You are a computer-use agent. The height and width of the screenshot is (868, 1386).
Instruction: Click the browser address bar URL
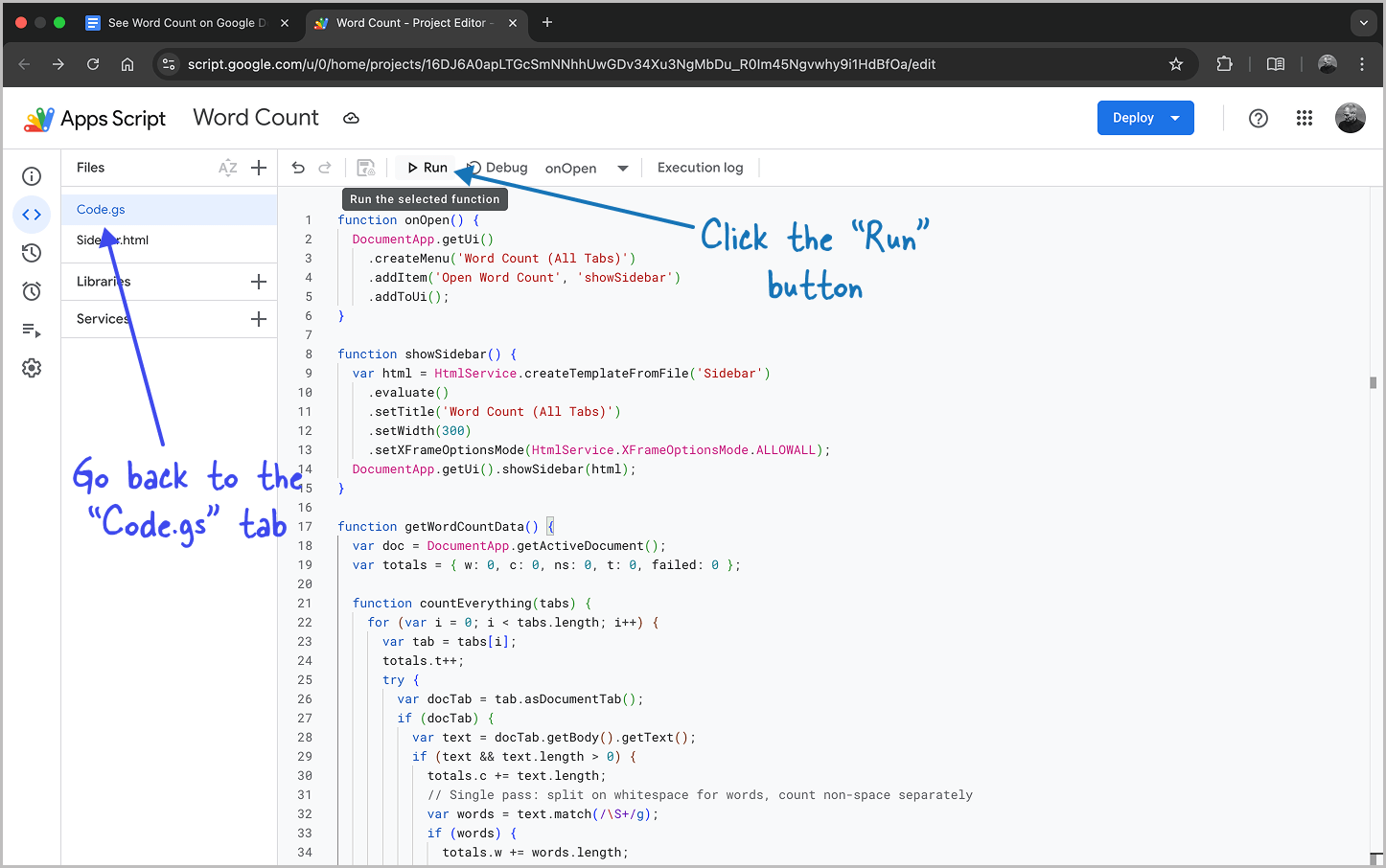click(562, 64)
